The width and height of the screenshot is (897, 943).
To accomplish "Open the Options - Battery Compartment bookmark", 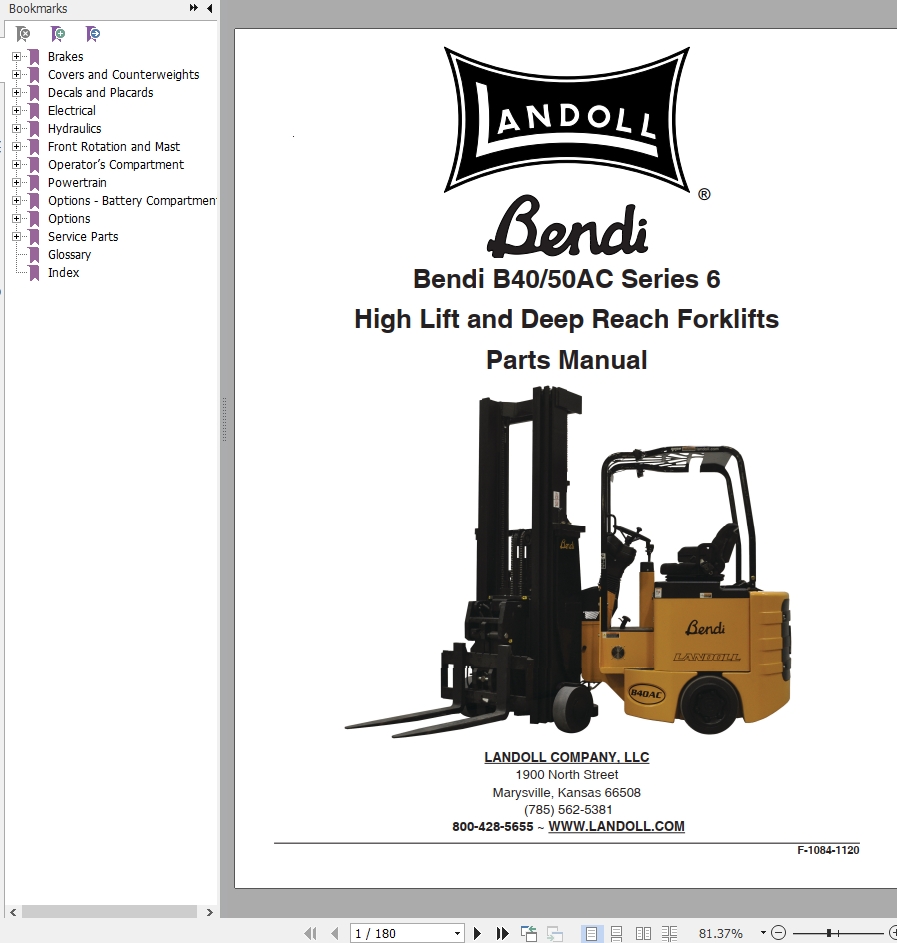I will (132, 201).
